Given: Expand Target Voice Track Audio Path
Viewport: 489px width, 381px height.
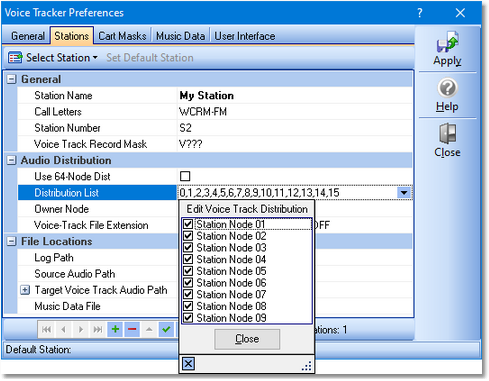Looking at the screenshot, I should click(25, 290).
